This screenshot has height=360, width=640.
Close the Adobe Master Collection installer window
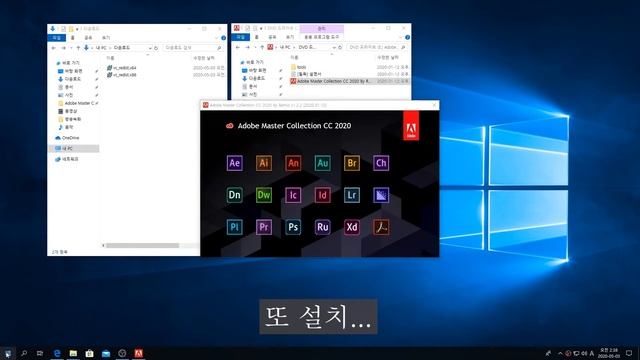point(434,105)
